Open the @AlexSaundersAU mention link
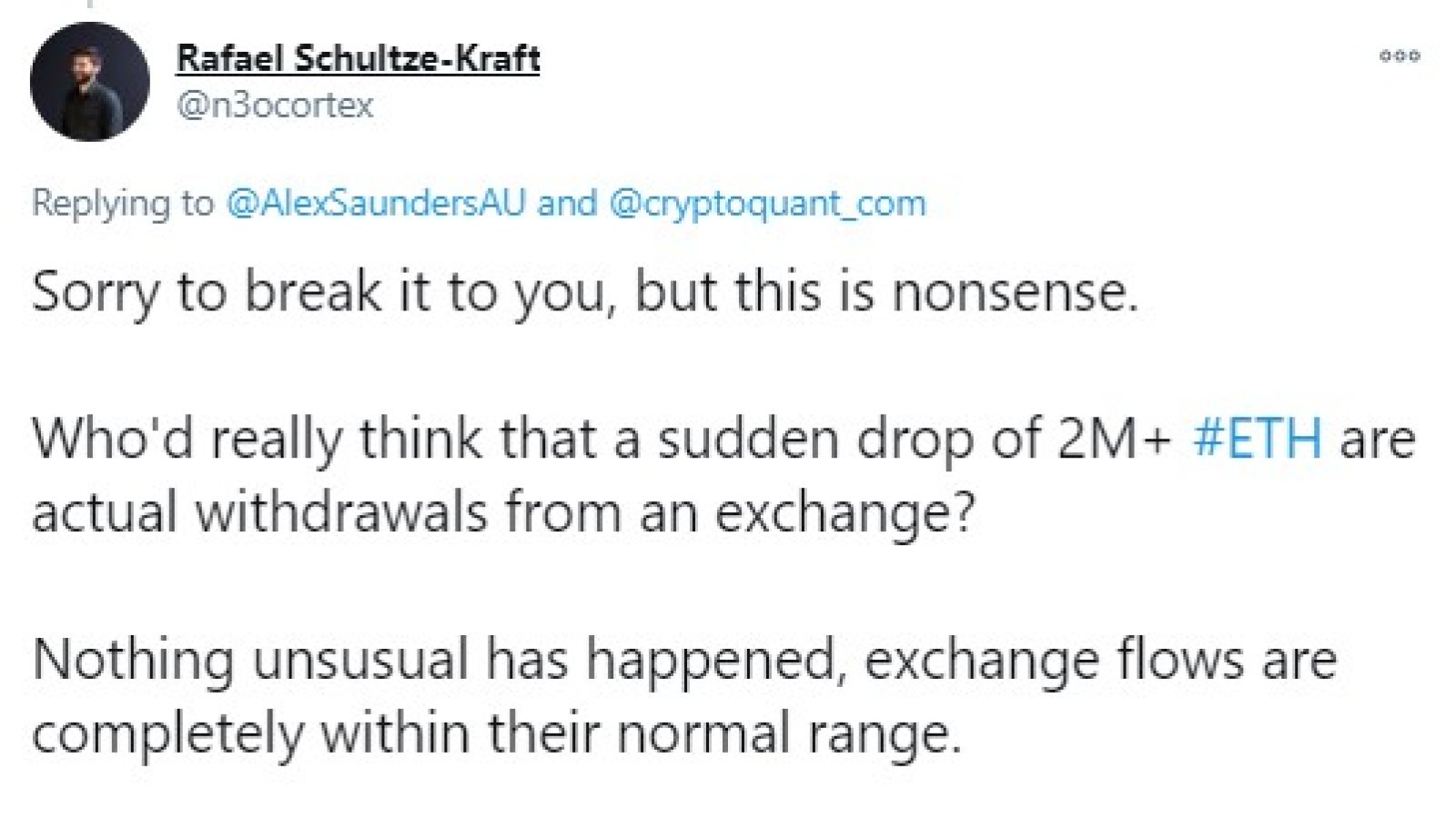The height and width of the screenshot is (819, 1456). (376, 202)
